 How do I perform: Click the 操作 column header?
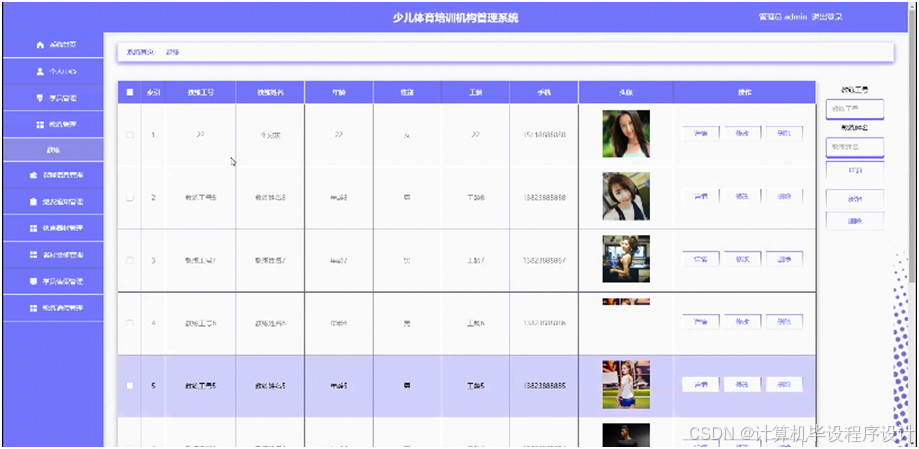[744, 92]
